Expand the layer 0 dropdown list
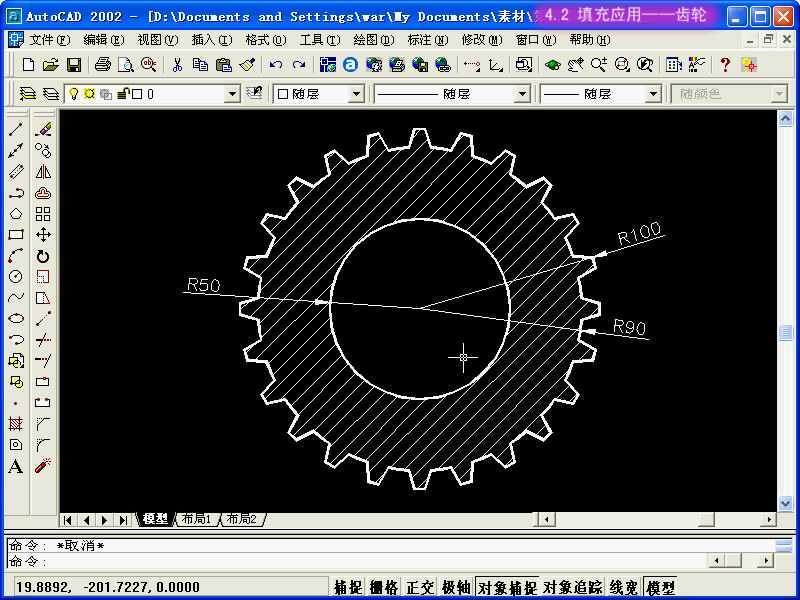The image size is (800, 600). tap(232, 94)
